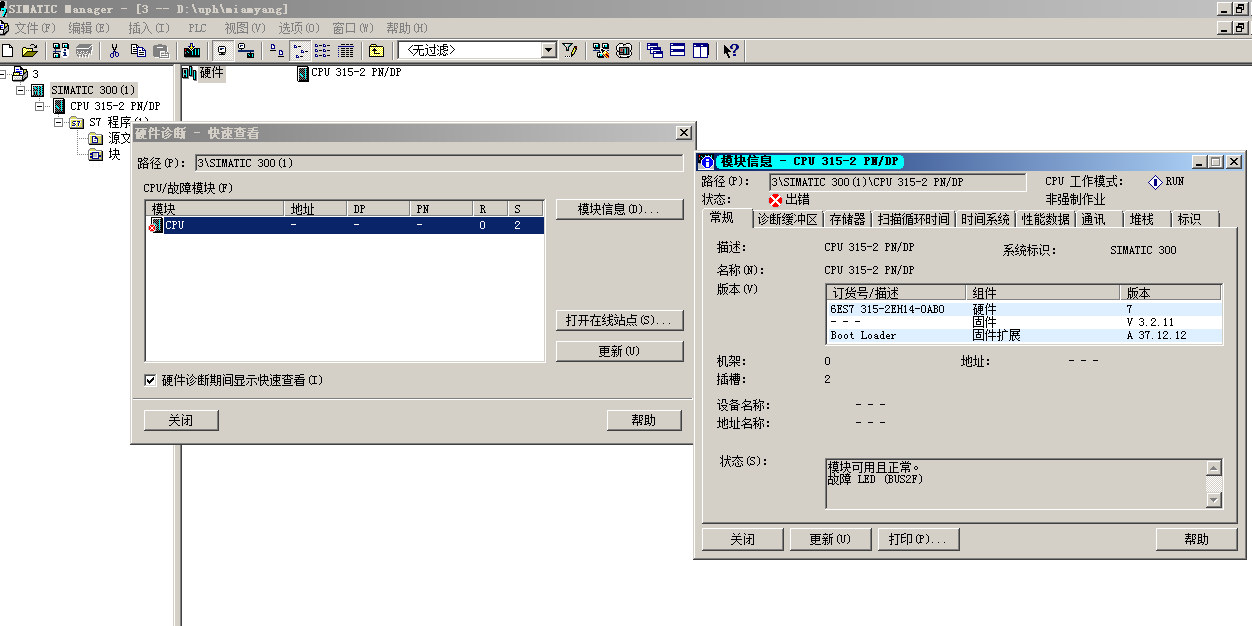Collapse CPU 315-2 PN/DP tree node
This screenshot has height=626, width=1252.
coord(39,106)
